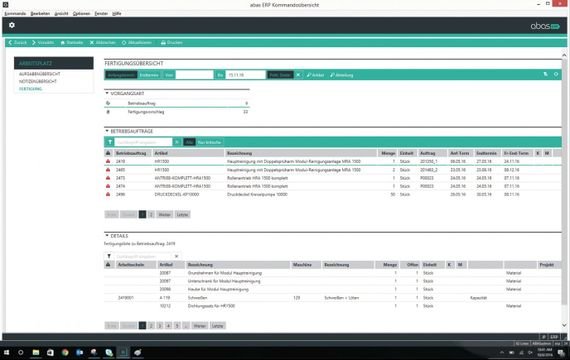The height and width of the screenshot is (360, 570).
Task: Click the funnel icon in the Details filter
Action: point(109,256)
